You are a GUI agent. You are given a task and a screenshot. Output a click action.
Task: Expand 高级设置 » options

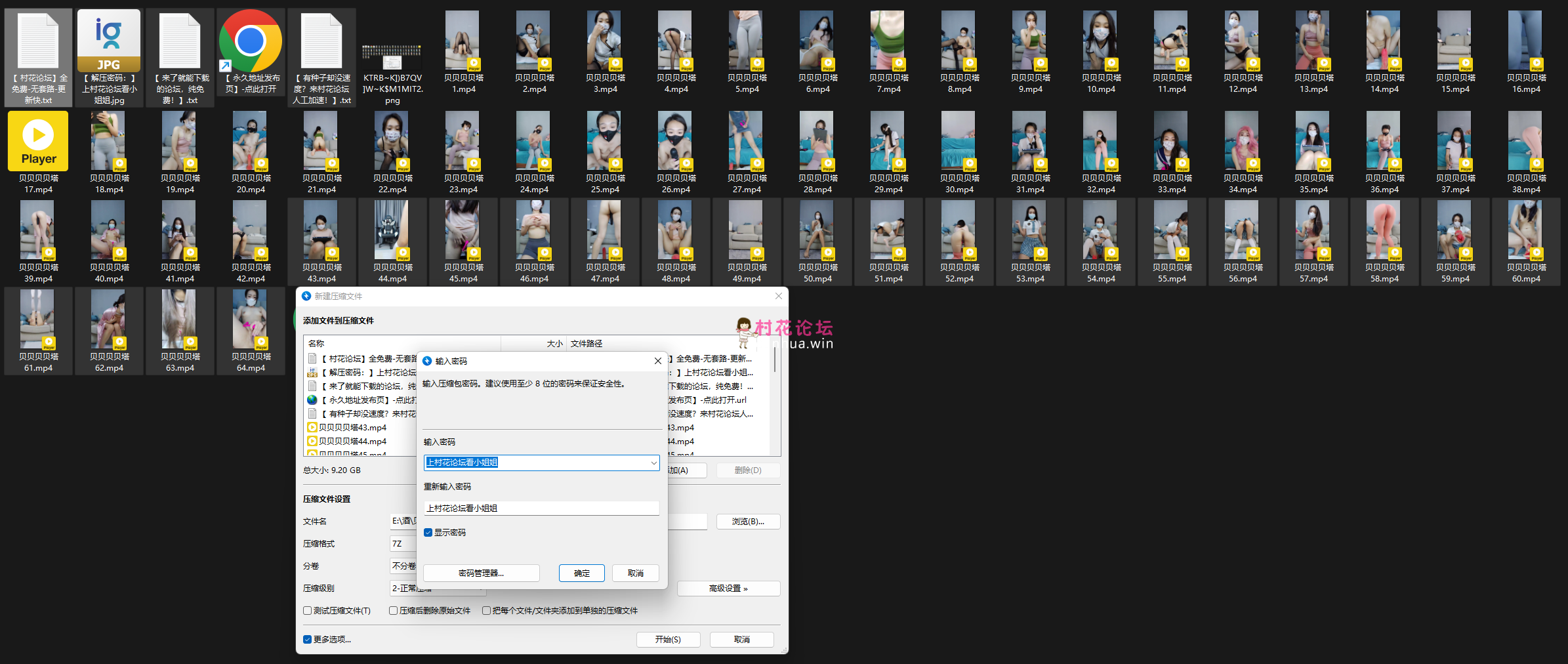pyautogui.click(x=728, y=589)
